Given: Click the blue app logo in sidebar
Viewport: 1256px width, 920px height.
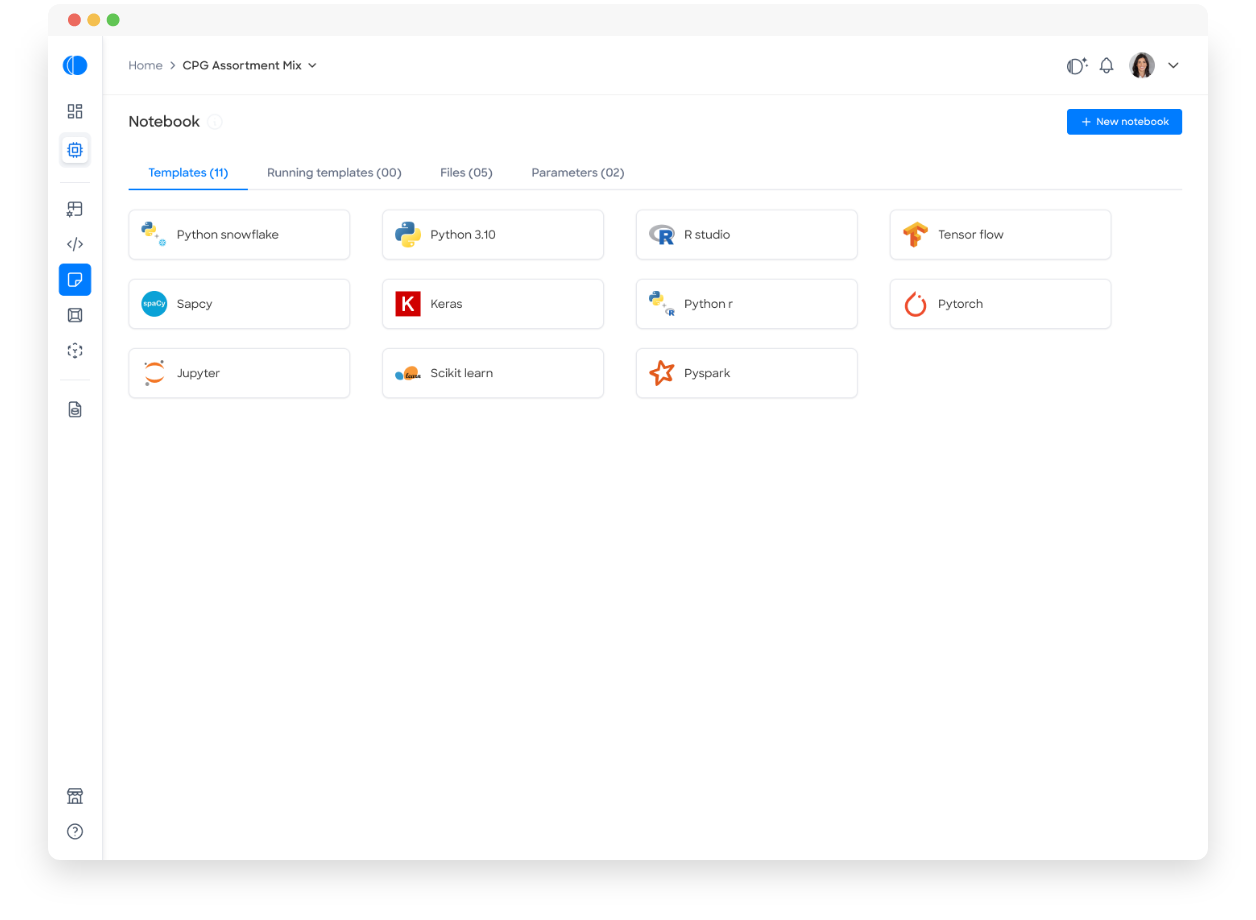Looking at the screenshot, I should pyautogui.click(x=75, y=65).
